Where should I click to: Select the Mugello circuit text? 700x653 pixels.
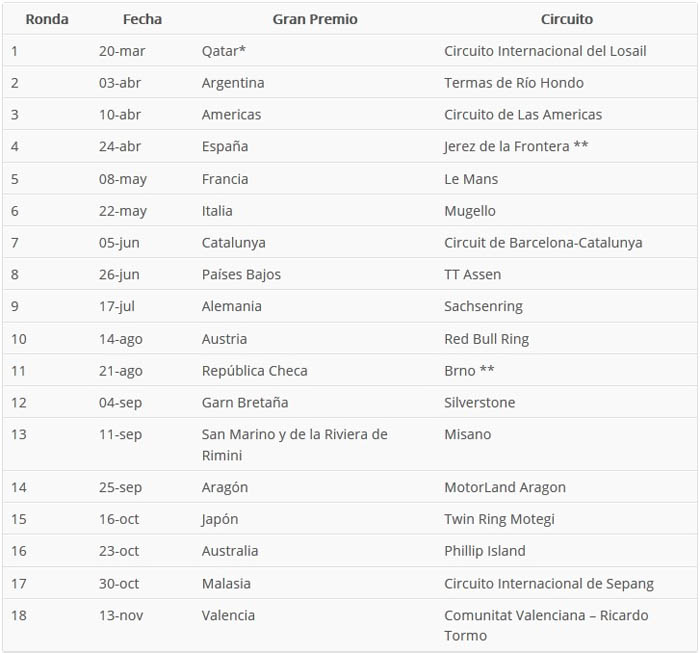[x=470, y=211]
